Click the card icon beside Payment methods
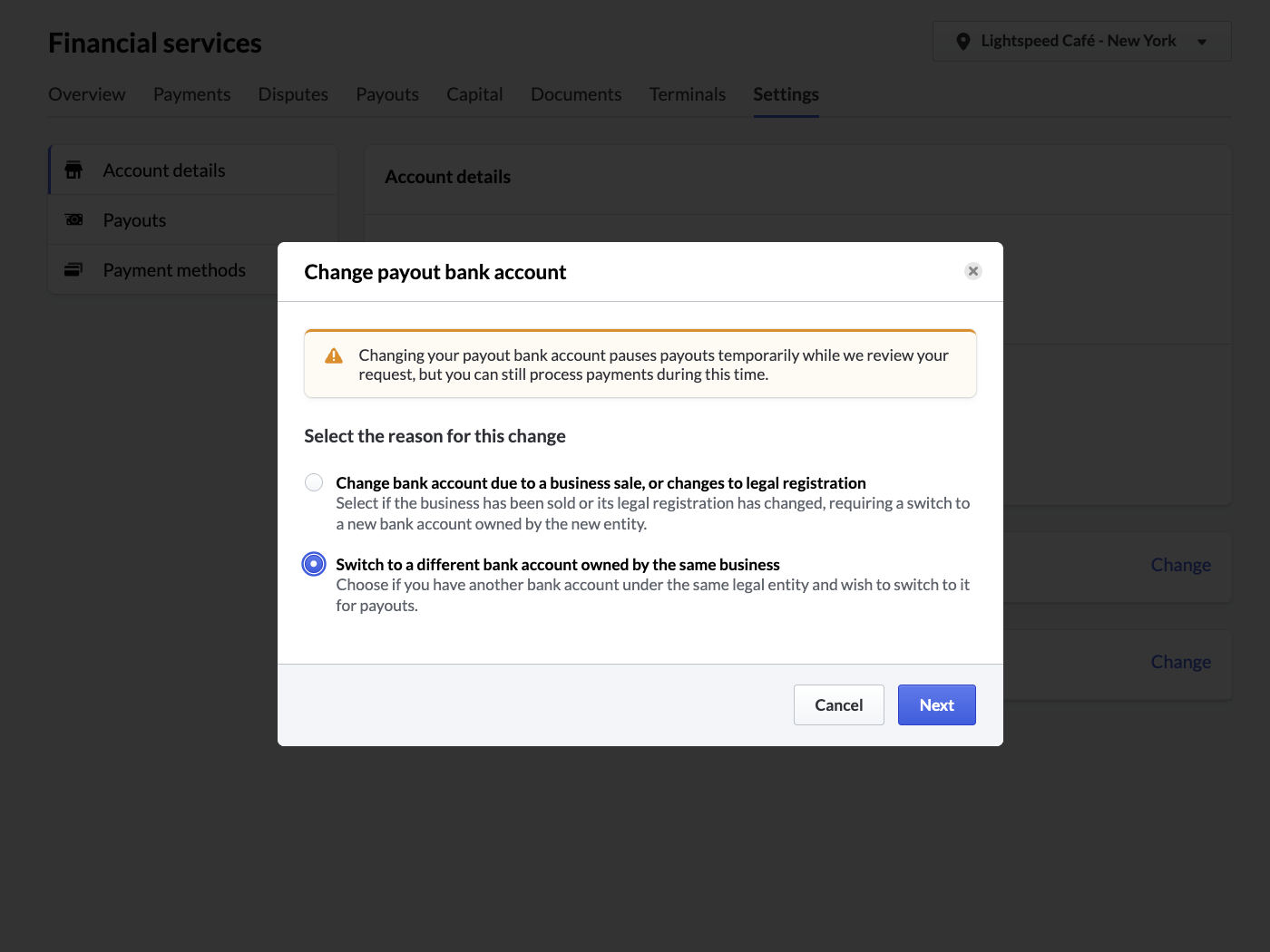Viewport: 1270px width, 952px height. pos(73,269)
